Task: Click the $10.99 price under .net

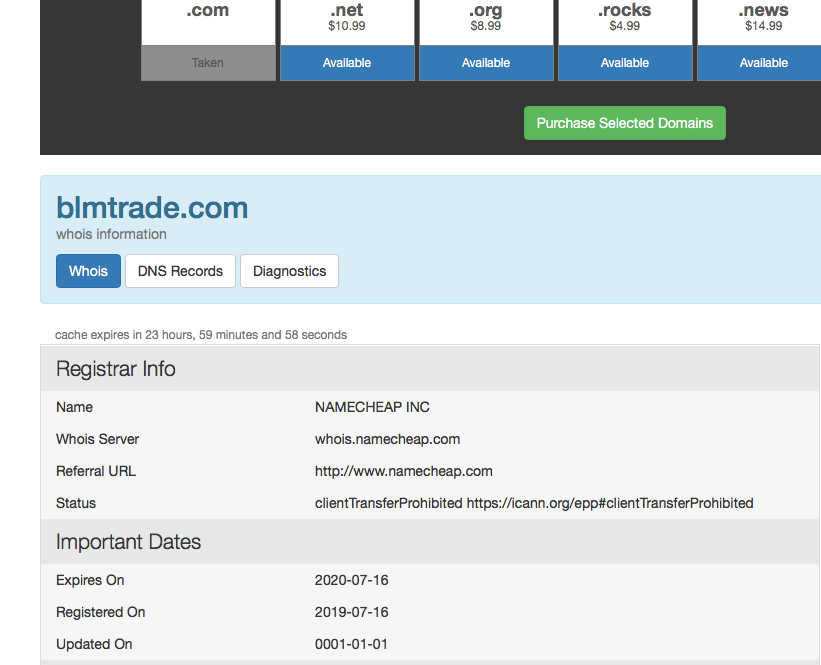Action: coord(346,26)
